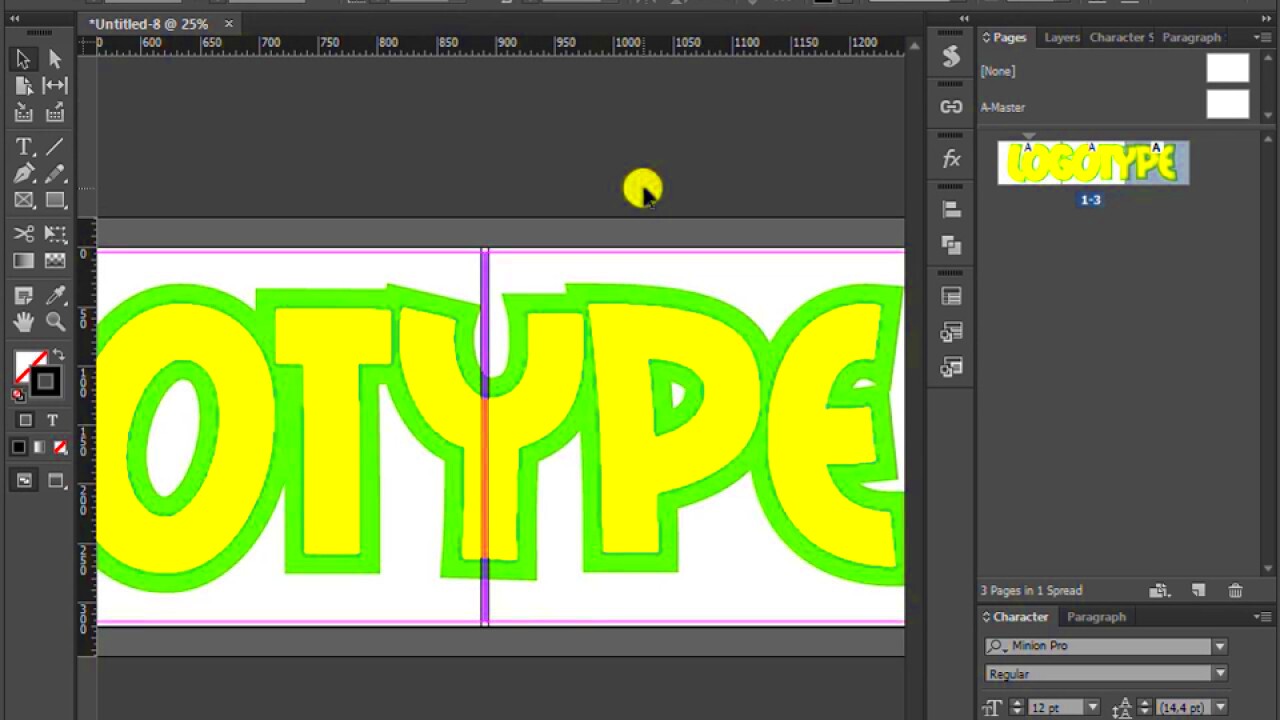1280x720 pixels.
Task: Apply Gradient mode button
Action: tap(39, 447)
